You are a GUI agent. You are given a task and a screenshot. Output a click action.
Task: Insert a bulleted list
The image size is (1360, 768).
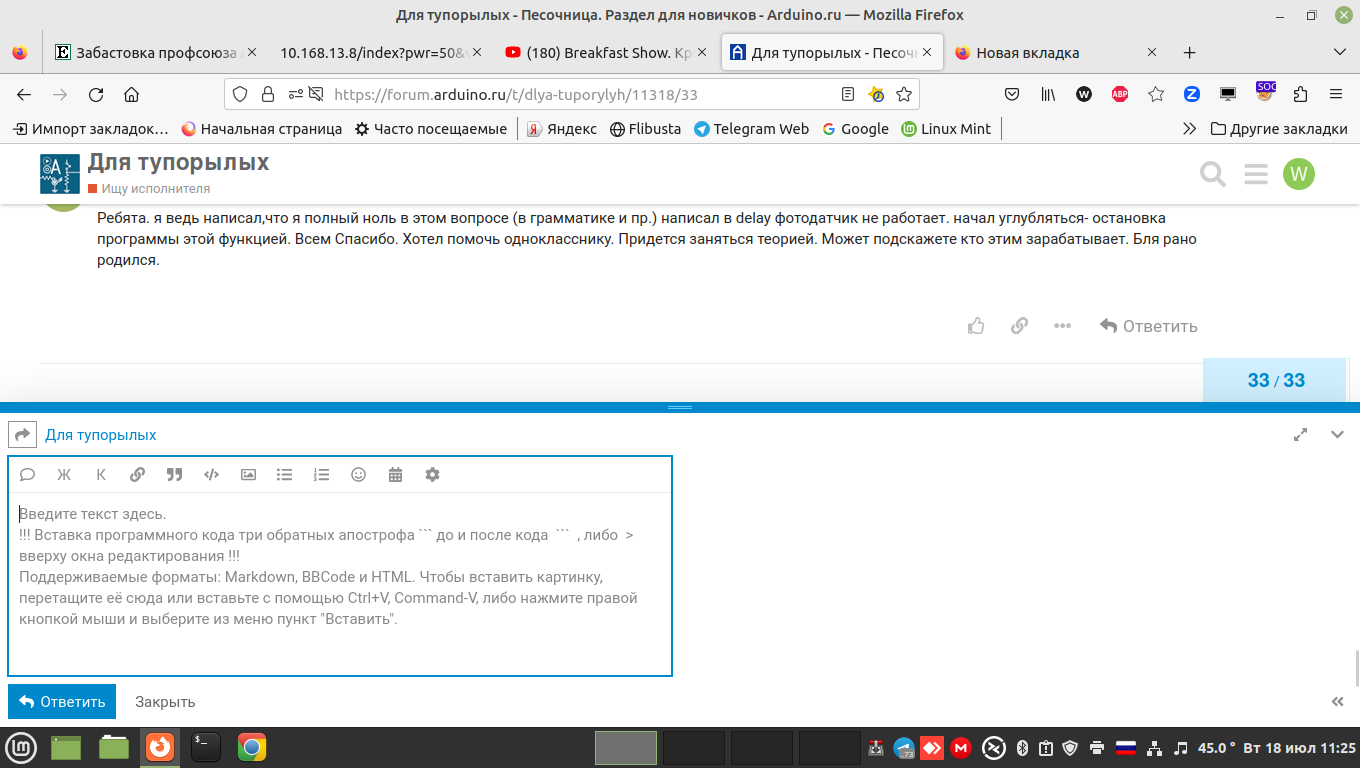tap(285, 475)
